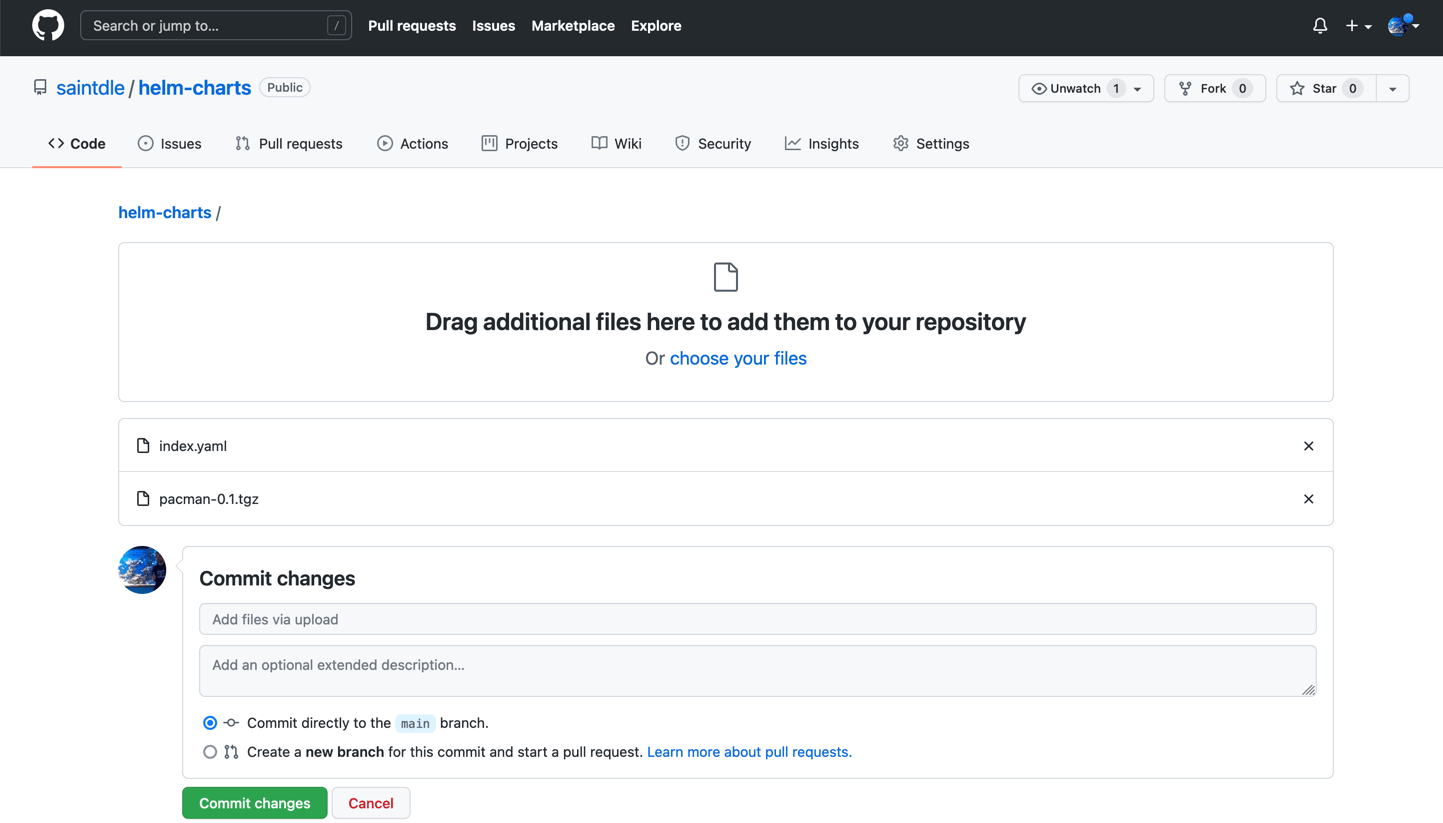The height and width of the screenshot is (823, 1443).
Task: Focus the commit message field
Action: point(758,619)
